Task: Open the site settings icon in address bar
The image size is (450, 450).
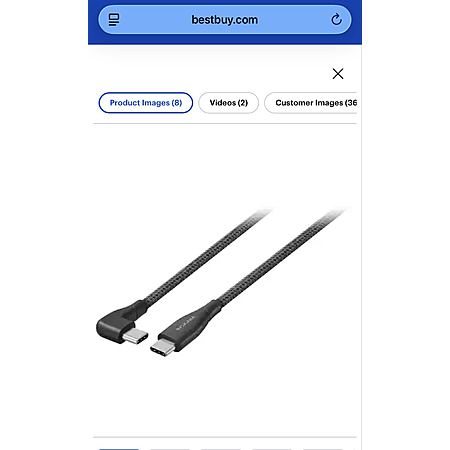Action: click(x=114, y=20)
